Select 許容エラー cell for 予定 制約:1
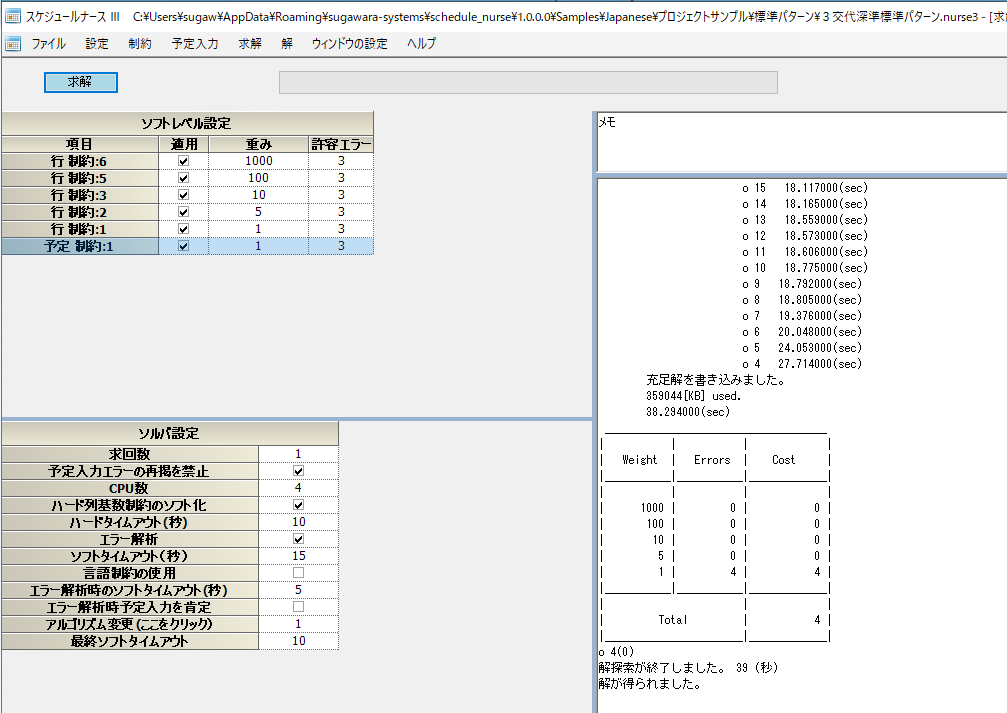 pyautogui.click(x=341, y=246)
